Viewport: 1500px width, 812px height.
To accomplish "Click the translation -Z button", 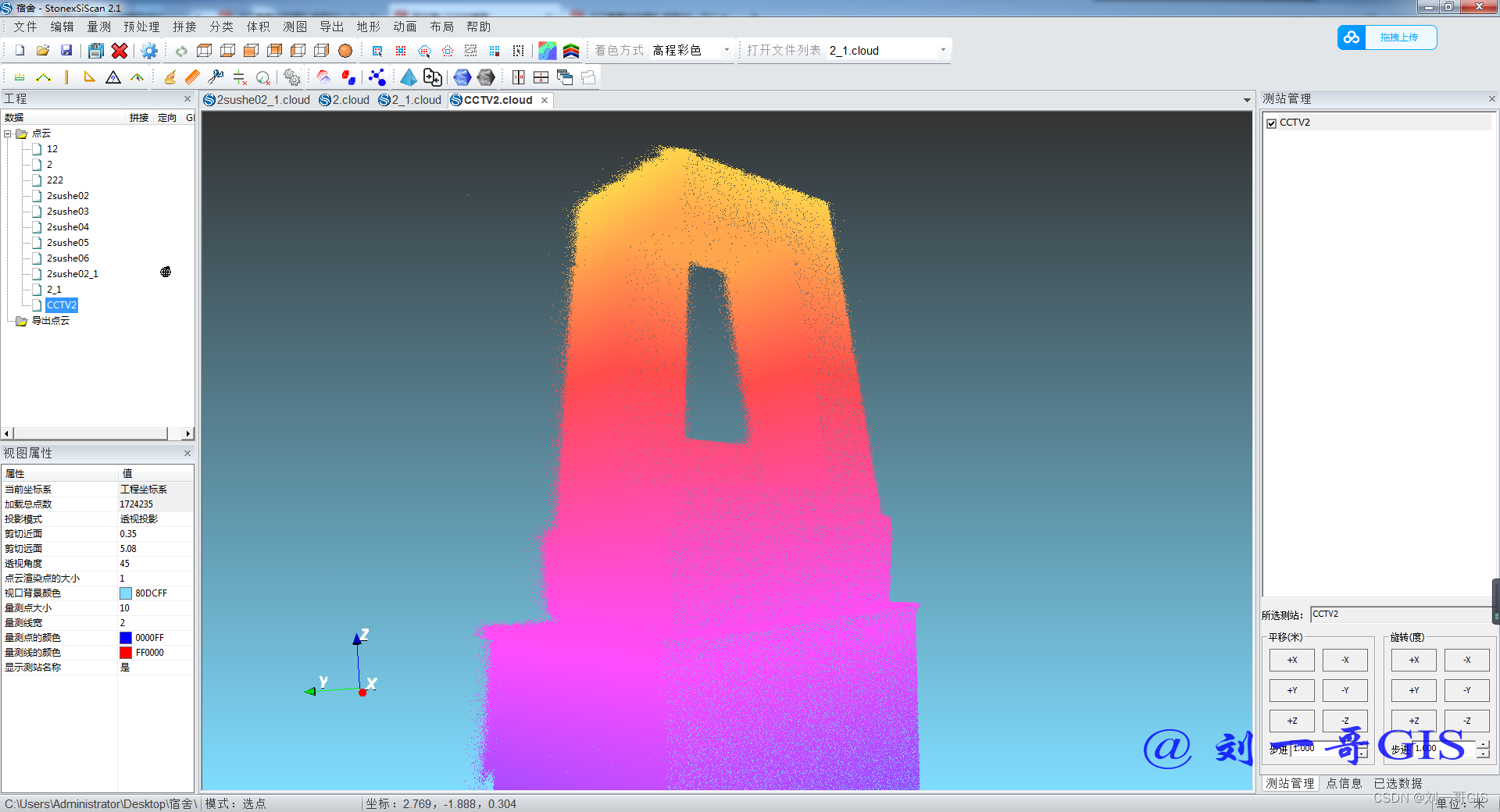I will point(1345,721).
